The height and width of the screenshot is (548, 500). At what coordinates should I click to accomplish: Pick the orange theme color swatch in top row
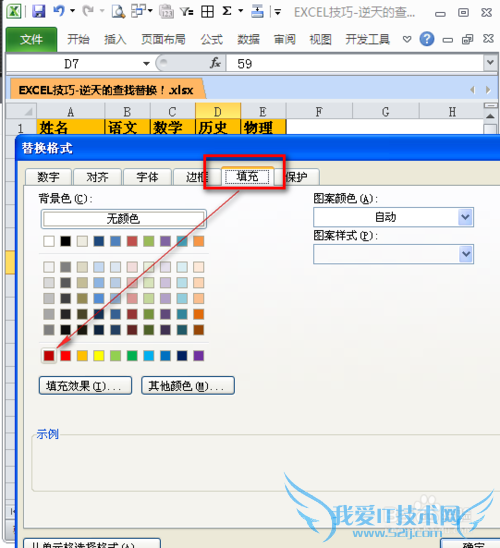click(x=198, y=241)
